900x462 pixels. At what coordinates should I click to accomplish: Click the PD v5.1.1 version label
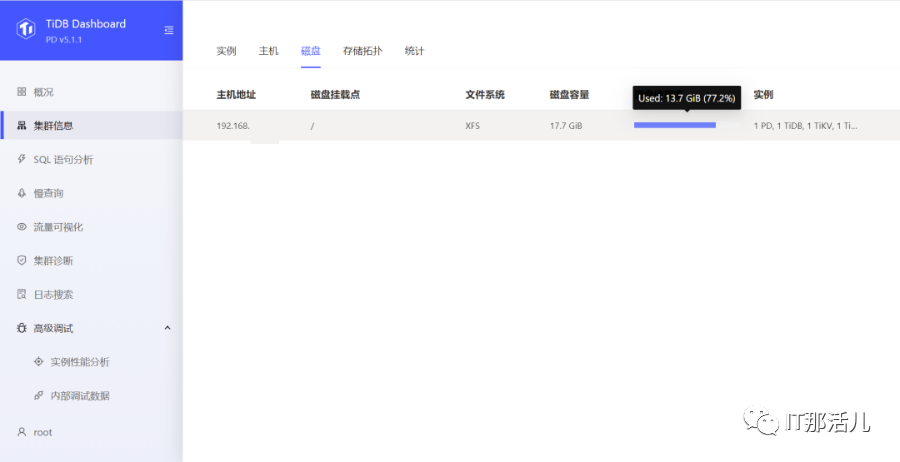64,40
